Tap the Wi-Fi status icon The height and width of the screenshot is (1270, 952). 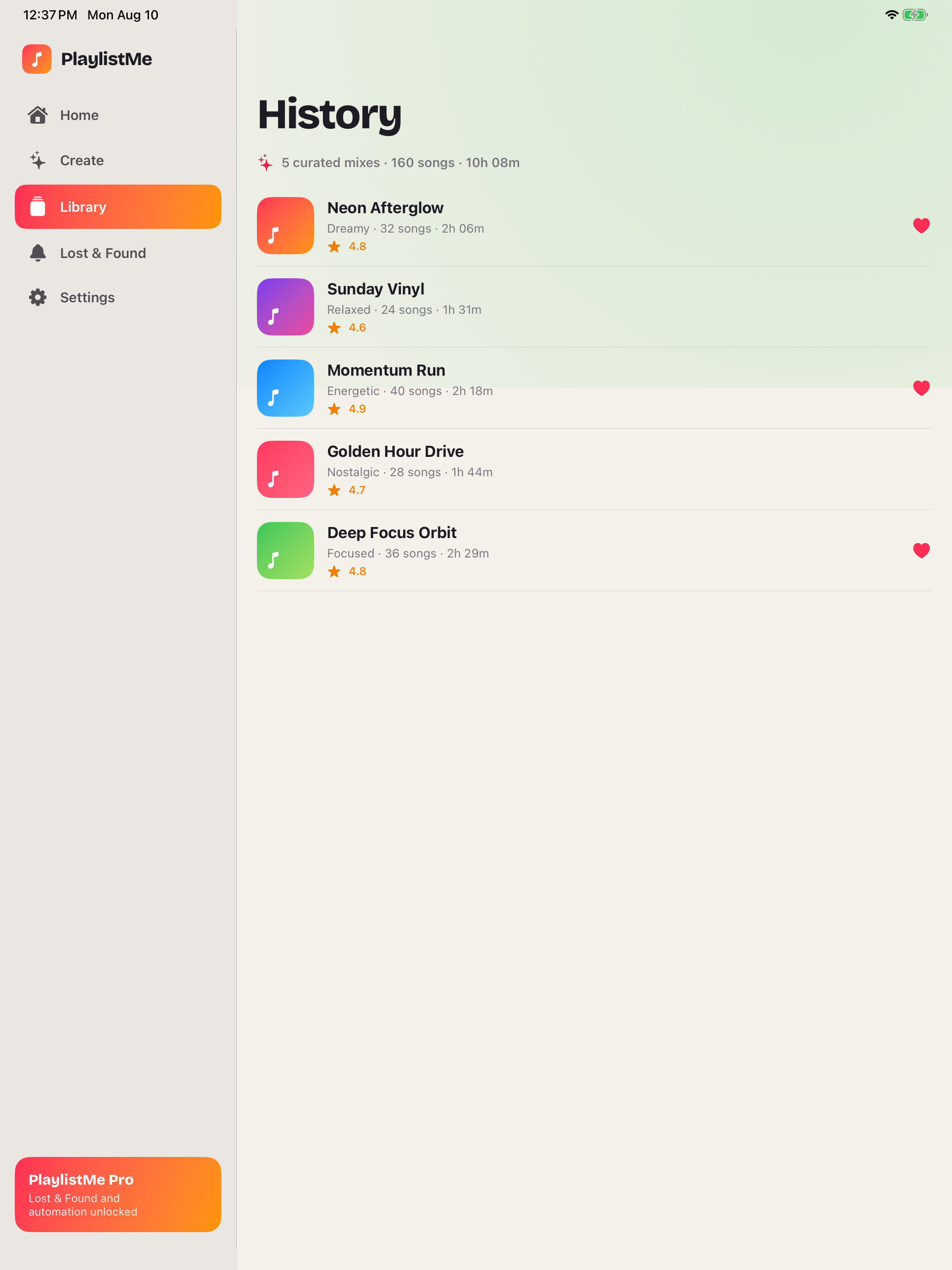tap(891, 15)
